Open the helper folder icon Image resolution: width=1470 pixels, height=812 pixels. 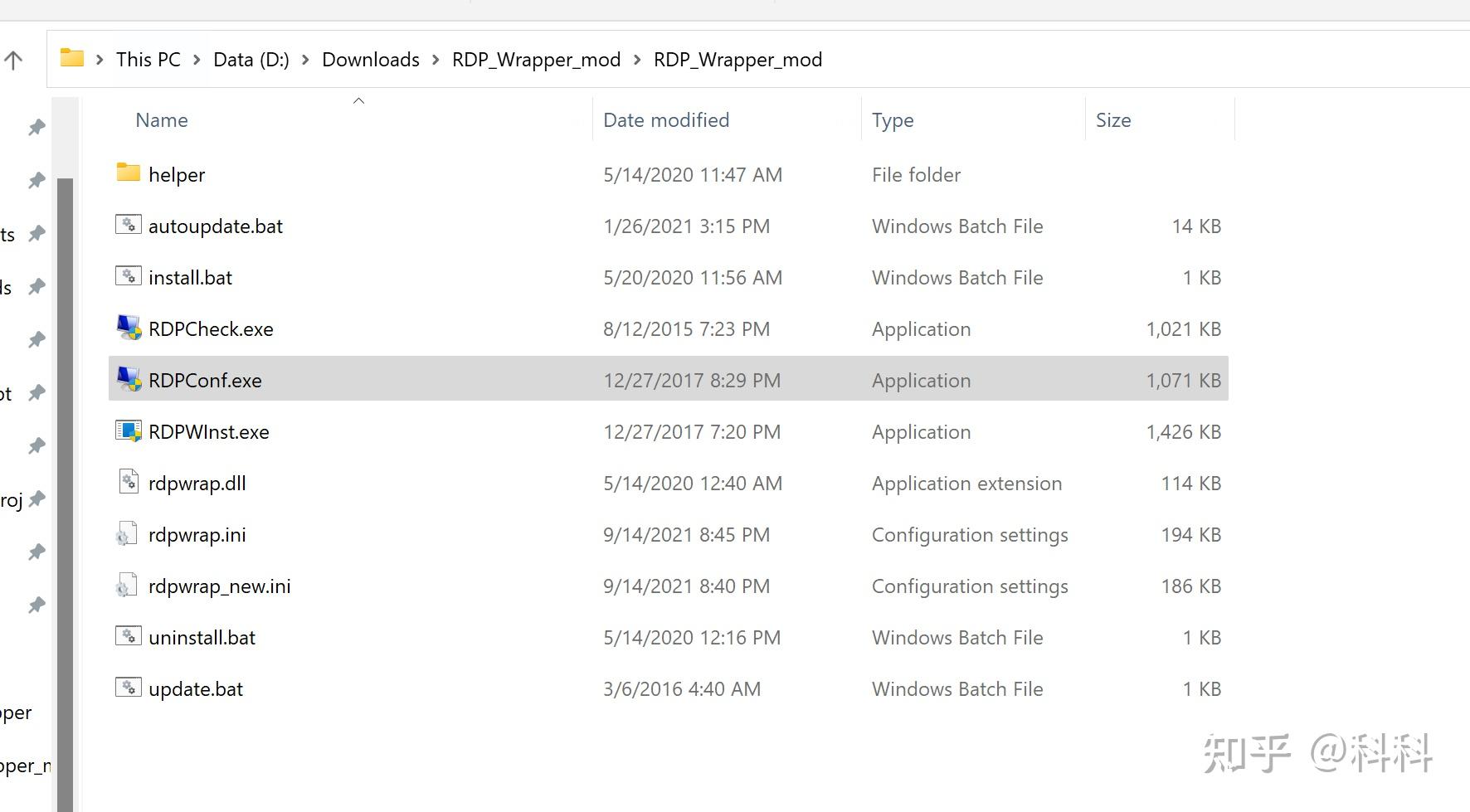point(127,173)
